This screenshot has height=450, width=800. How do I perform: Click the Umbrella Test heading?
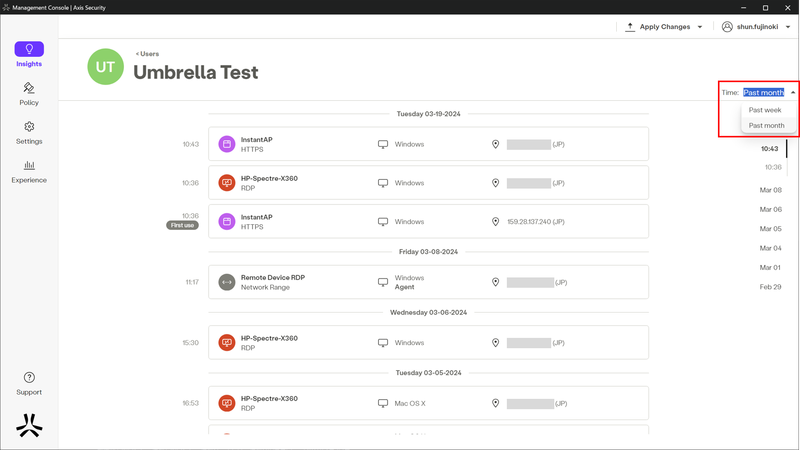pyautogui.click(x=196, y=72)
